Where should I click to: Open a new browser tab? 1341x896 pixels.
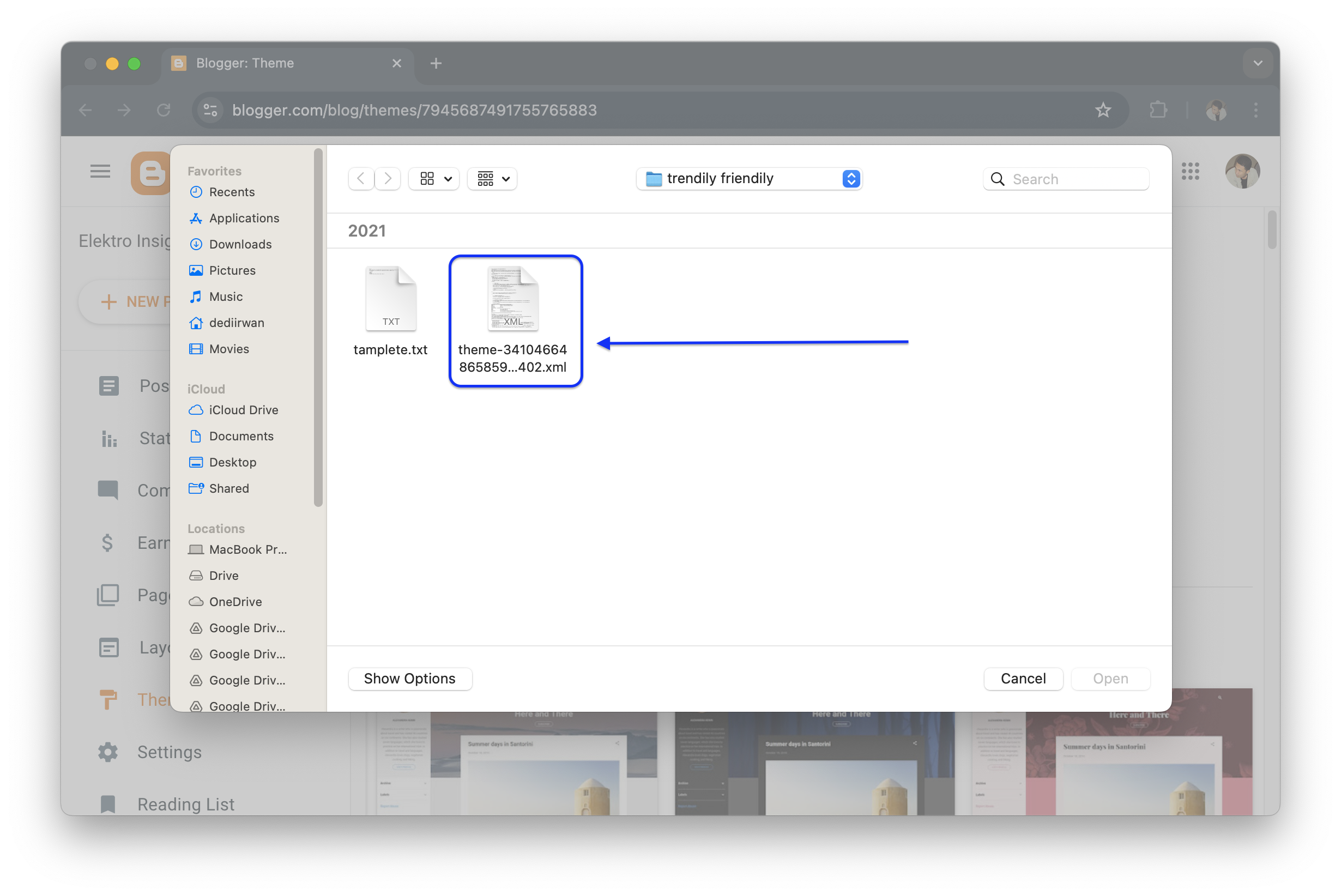(436, 63)
